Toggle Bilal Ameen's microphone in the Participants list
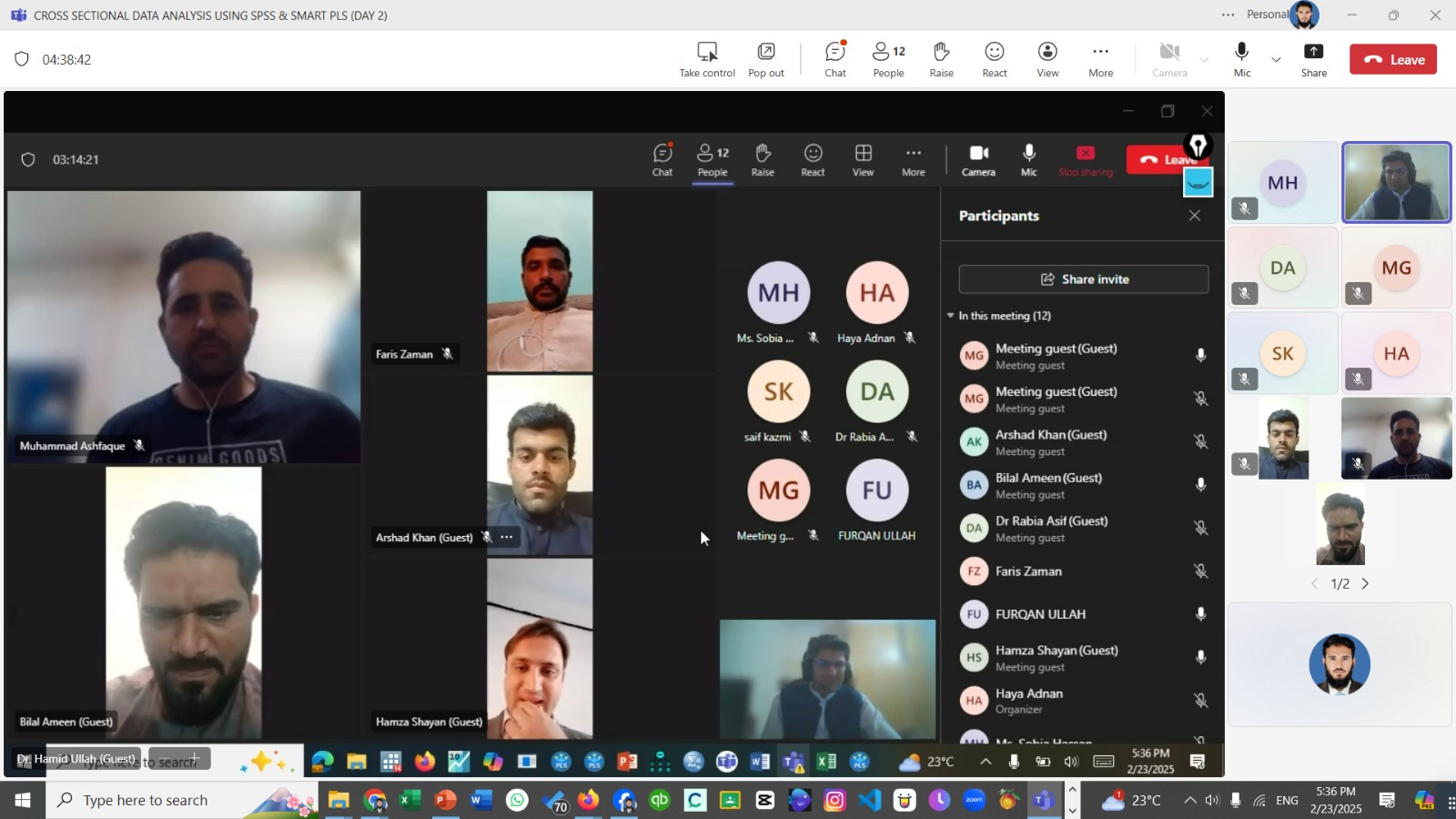This screenshot has width=1456, height=819. (1200, 485)
